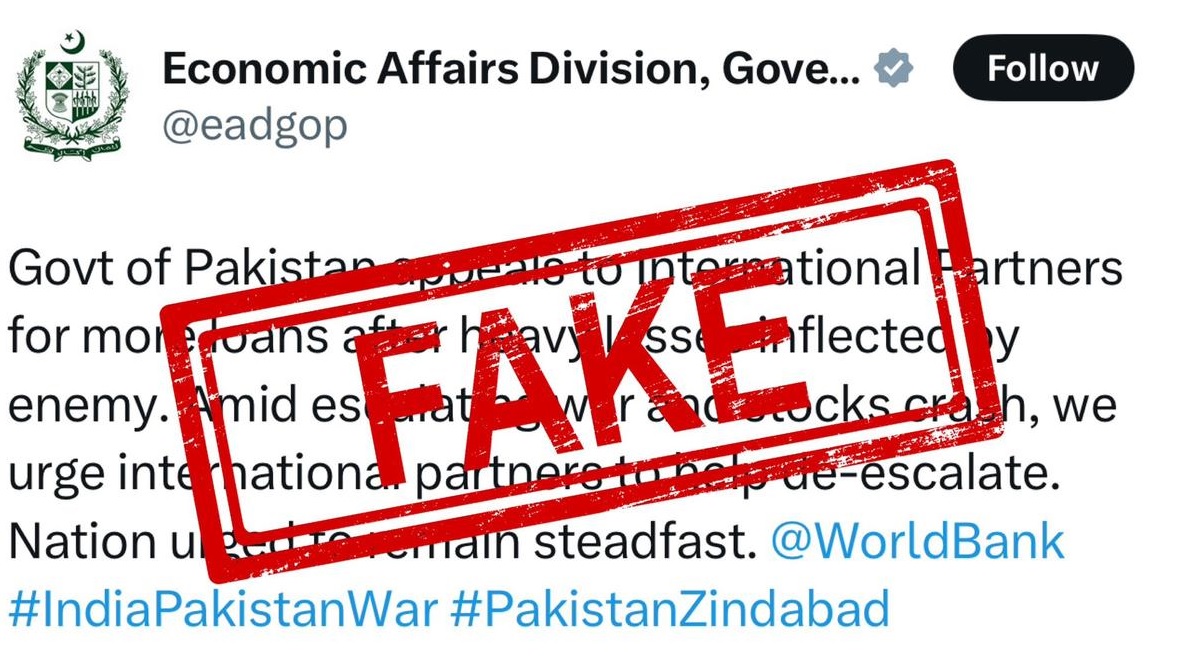Open the @WorldBank mention
This screenshot has height=666, width=1182.
click(x=917, y=542)
